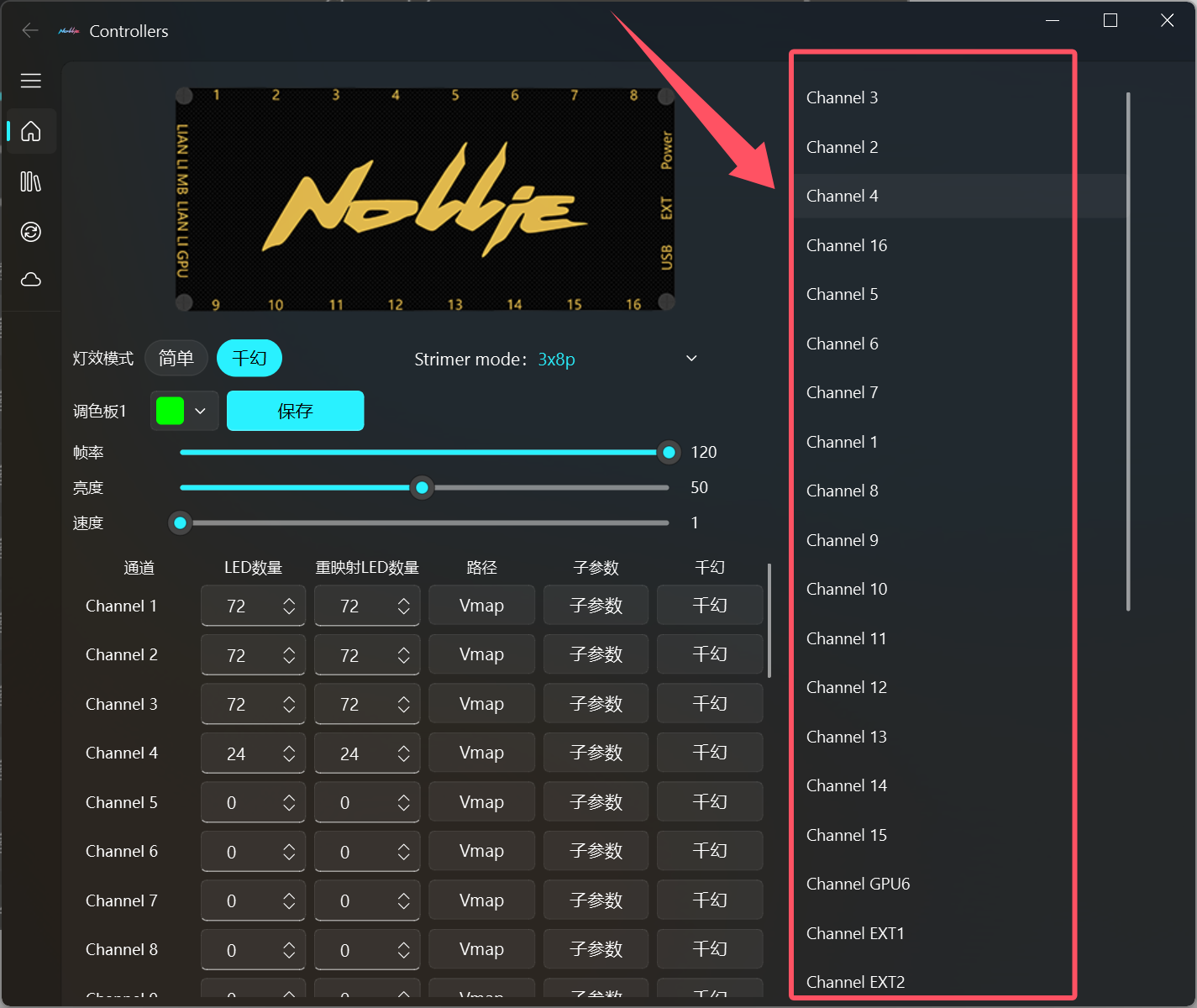Image resolution: width=1197 pixels, height=1008 pixels.
Task: Click Channel 1 LED count stepper arrows
Action: (289, 606)
